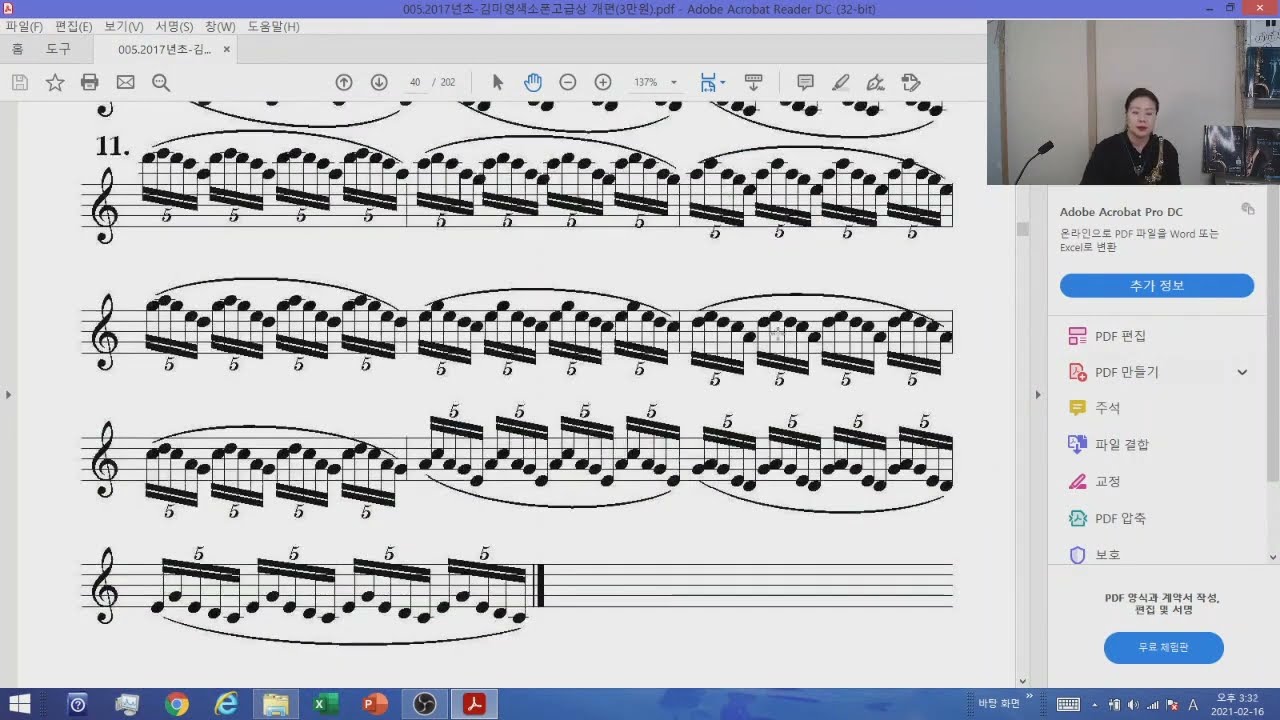Image resolution: width=1280 pixels, height=720 pixels.
Task: Switch to the 도구 tab
Action: [x=58, y=49]
